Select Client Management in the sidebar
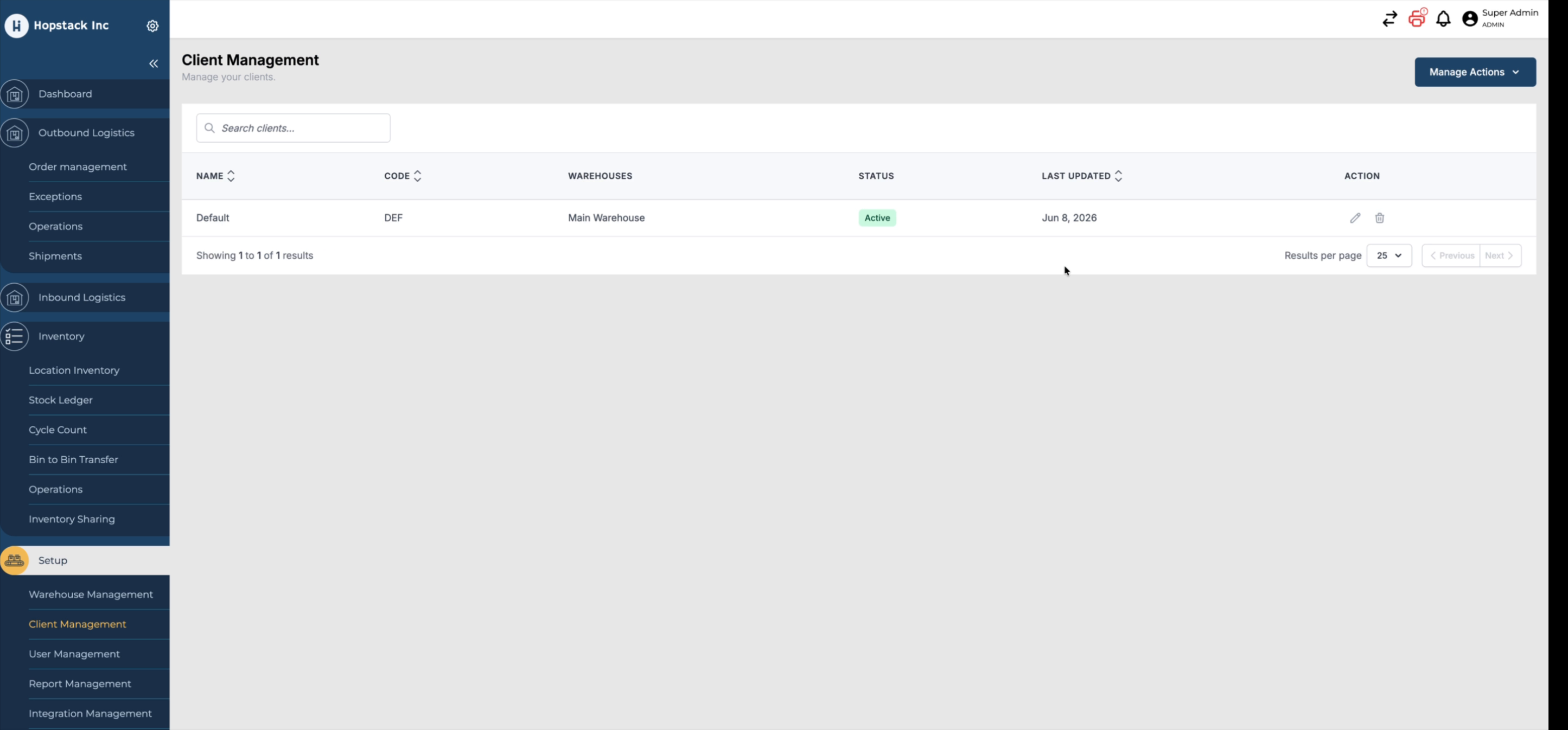Screen dimensions: 1568x730 click(77, 625)
